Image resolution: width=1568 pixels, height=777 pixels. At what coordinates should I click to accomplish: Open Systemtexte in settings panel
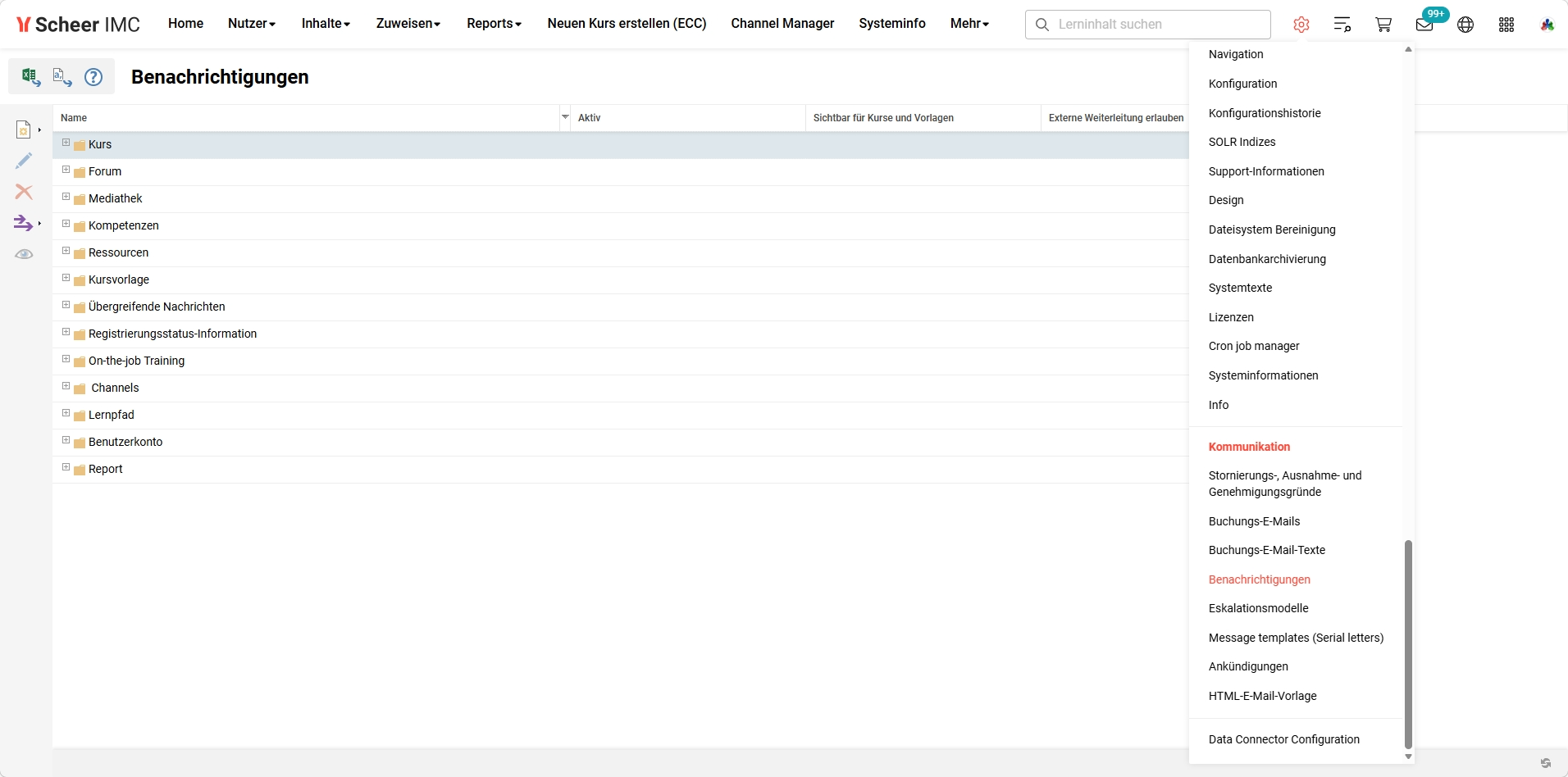tap(1240, 288)
